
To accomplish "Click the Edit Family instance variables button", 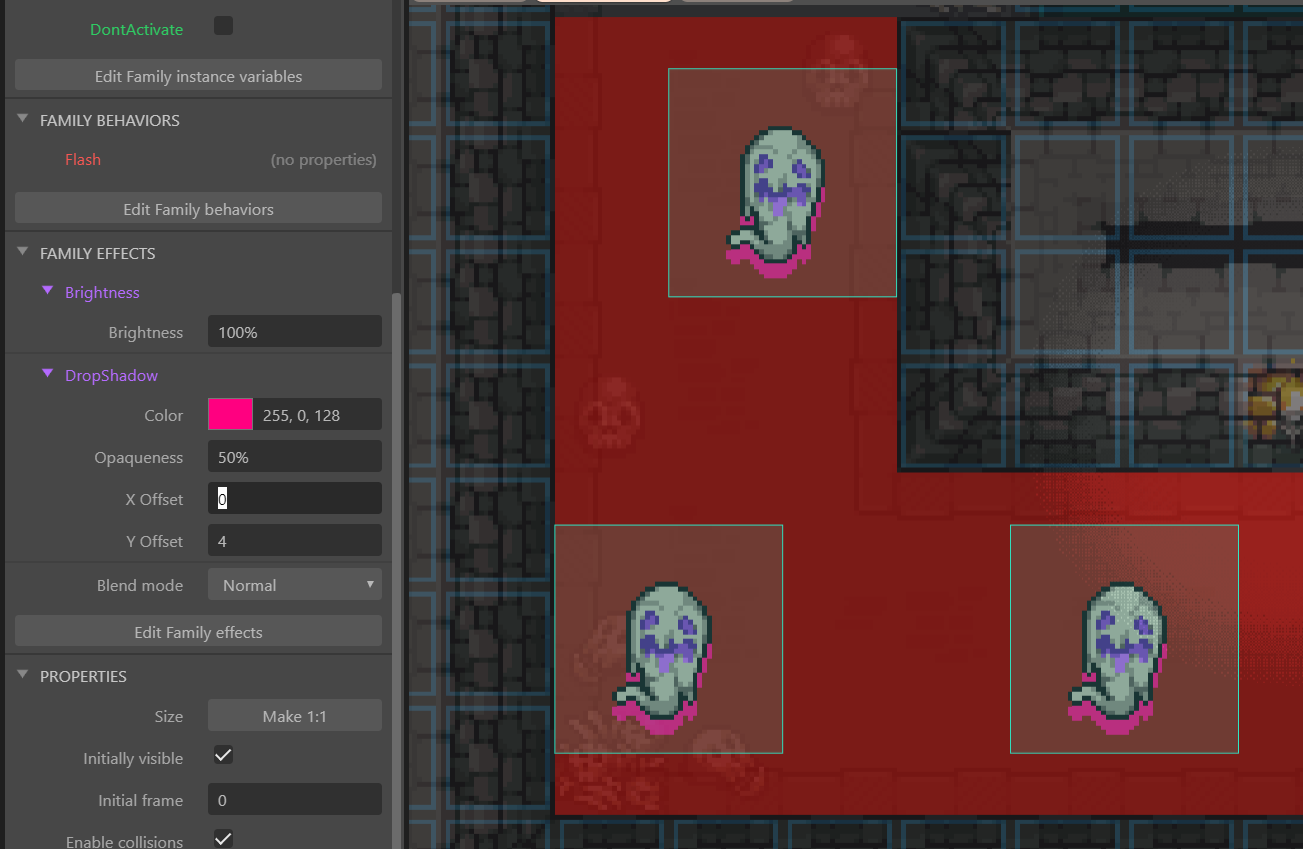I will 198,76.
